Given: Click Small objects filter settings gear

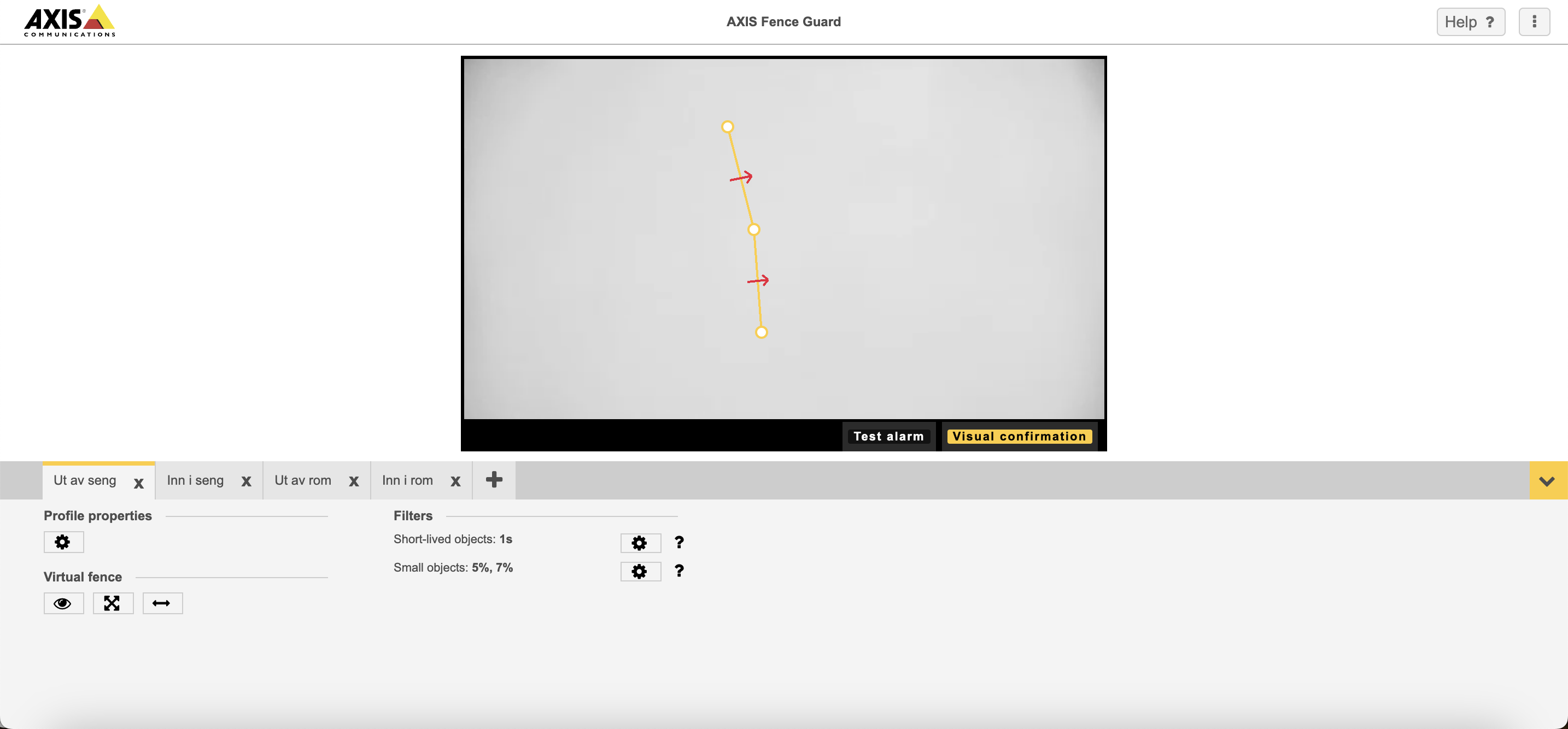Looking at the screenshot, I should pyautogui.click(x=640, y=571).
